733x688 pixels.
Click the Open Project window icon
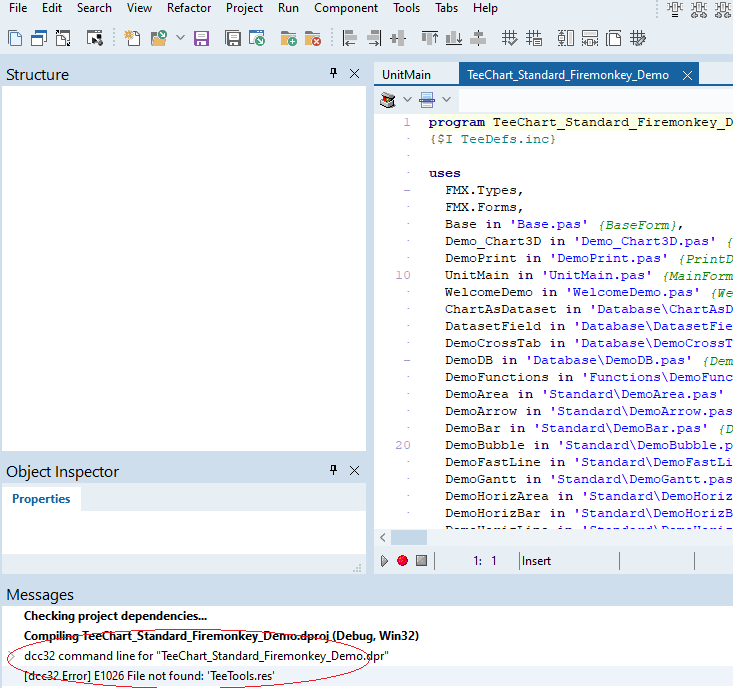[257, 38]
